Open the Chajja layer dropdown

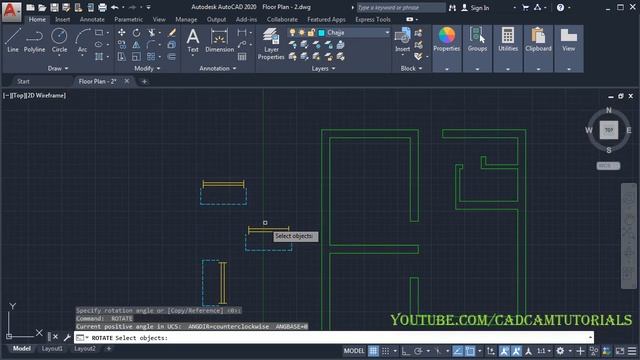tap(387, 33)
